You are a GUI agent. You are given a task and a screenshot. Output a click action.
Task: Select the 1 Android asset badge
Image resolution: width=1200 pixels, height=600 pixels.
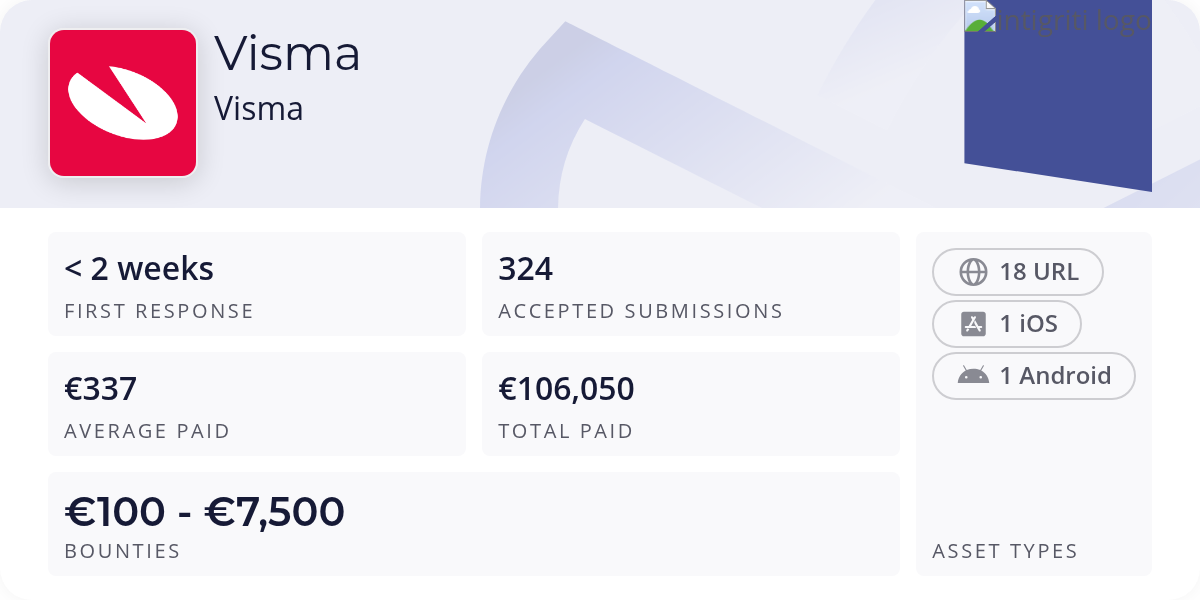click(1033, 376)
